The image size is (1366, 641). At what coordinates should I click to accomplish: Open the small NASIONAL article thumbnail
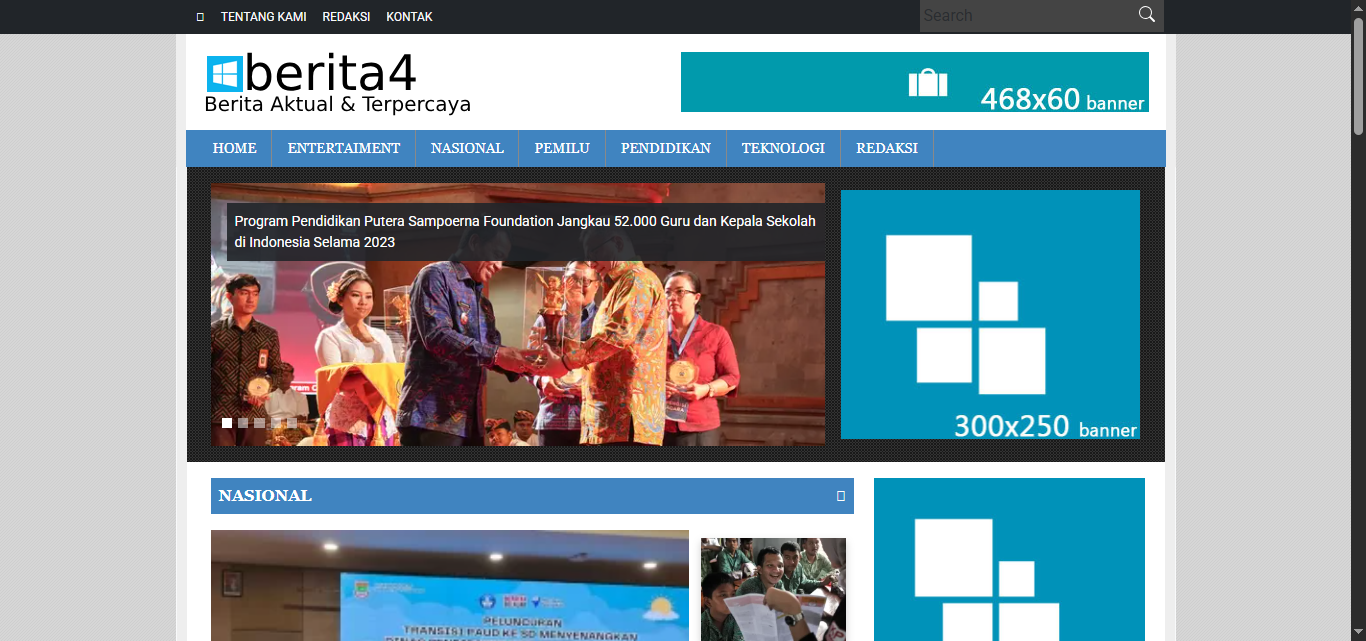[773, 589]
